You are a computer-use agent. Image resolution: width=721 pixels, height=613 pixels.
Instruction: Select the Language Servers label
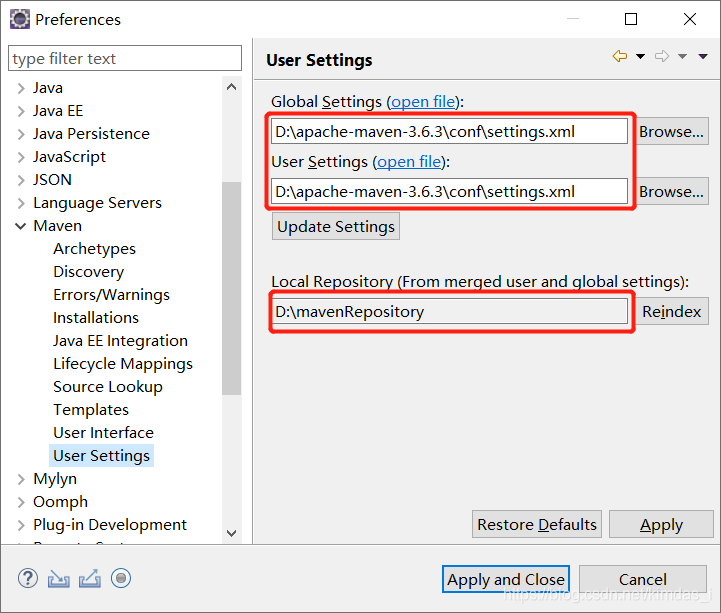97,203
